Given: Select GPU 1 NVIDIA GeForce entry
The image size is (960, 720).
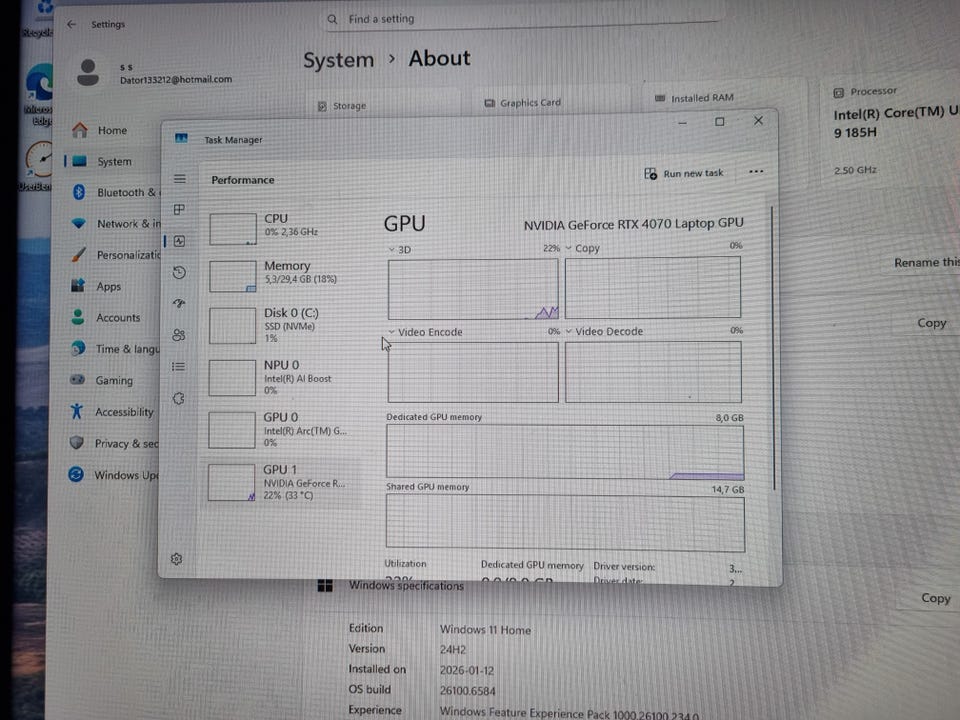Looking at the screenshot, I should pyautogui.click(x=282, y=482).
